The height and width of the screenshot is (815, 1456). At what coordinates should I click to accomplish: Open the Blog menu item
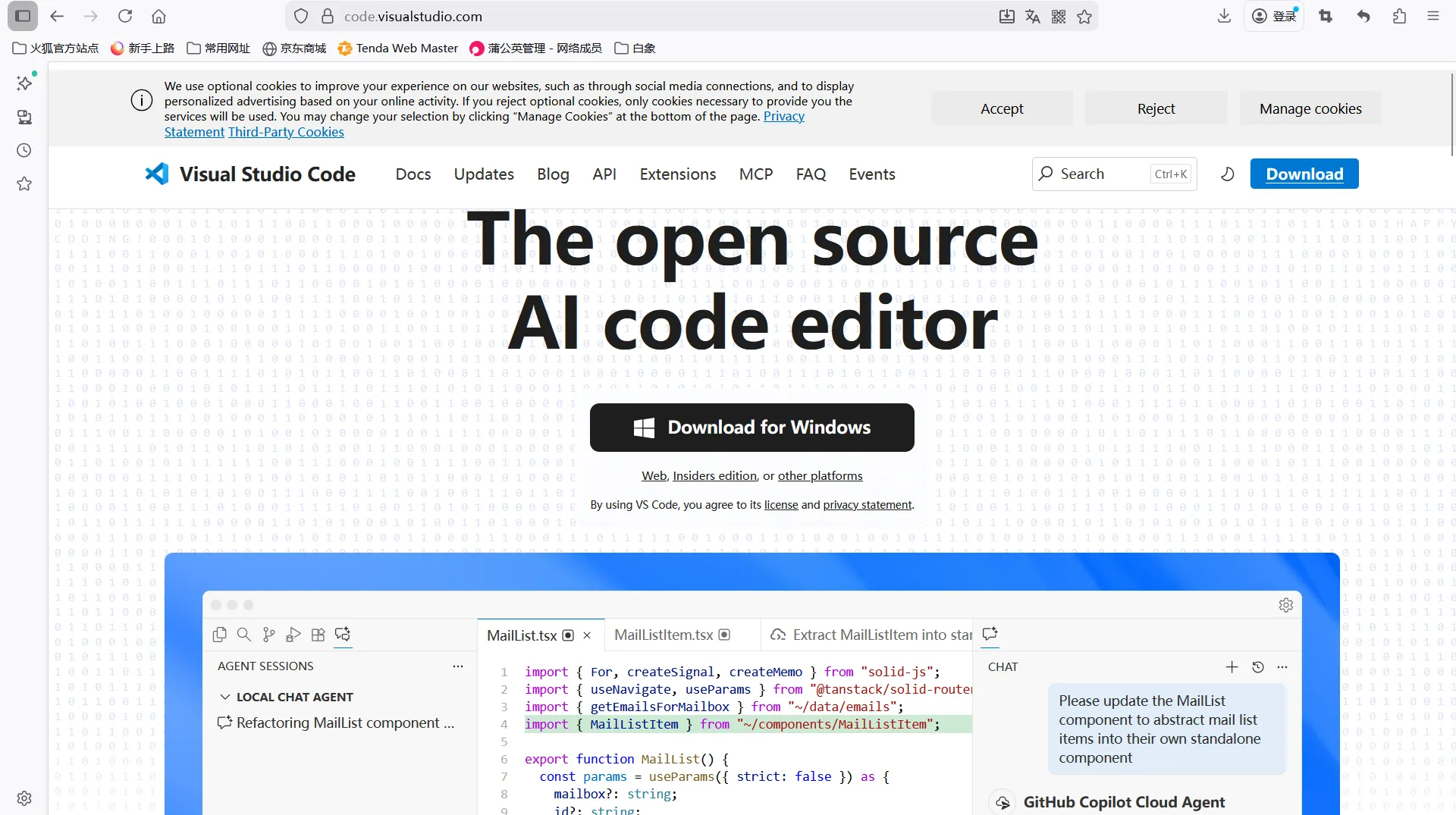pyautogui.click(x=553, y=174)
